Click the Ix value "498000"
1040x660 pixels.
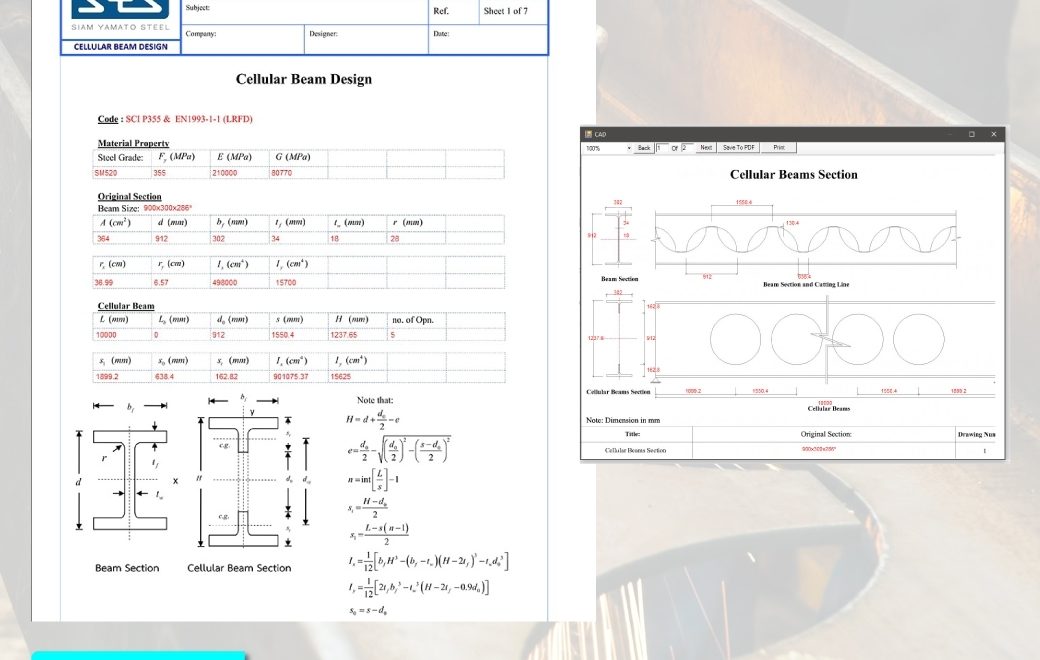[225, 283]
